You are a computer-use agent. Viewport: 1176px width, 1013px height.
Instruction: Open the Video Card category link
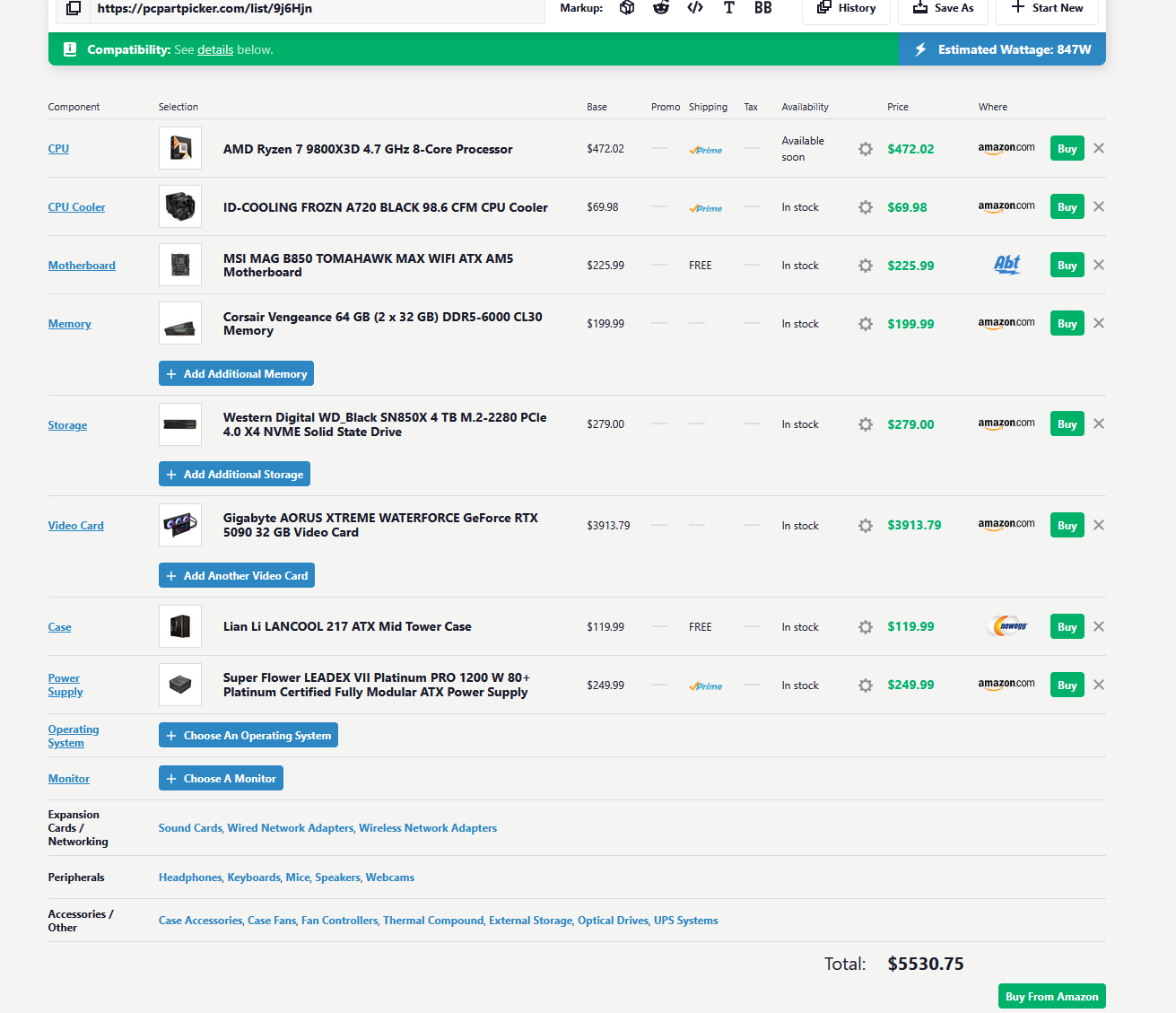76,526
